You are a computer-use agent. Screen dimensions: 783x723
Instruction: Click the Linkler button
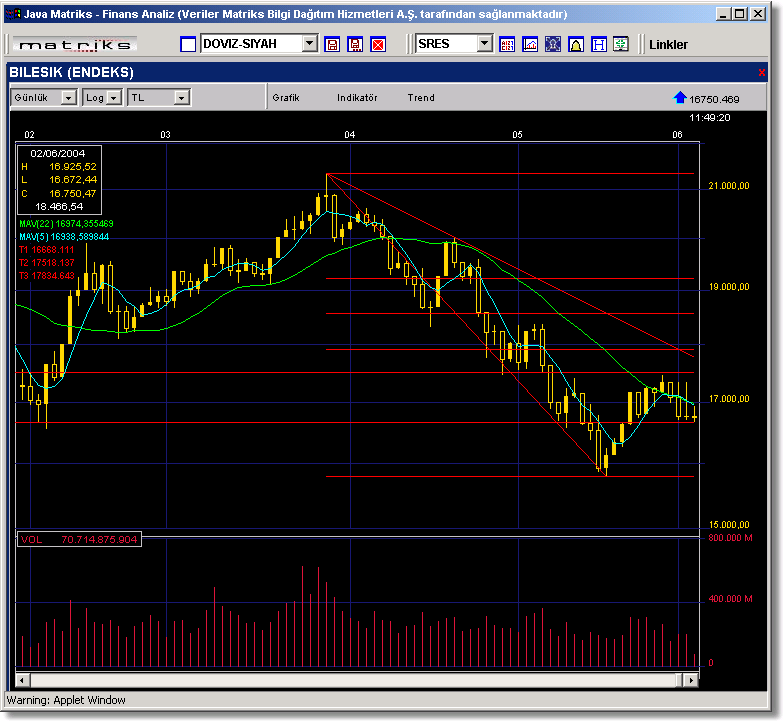tap(668, 45)
